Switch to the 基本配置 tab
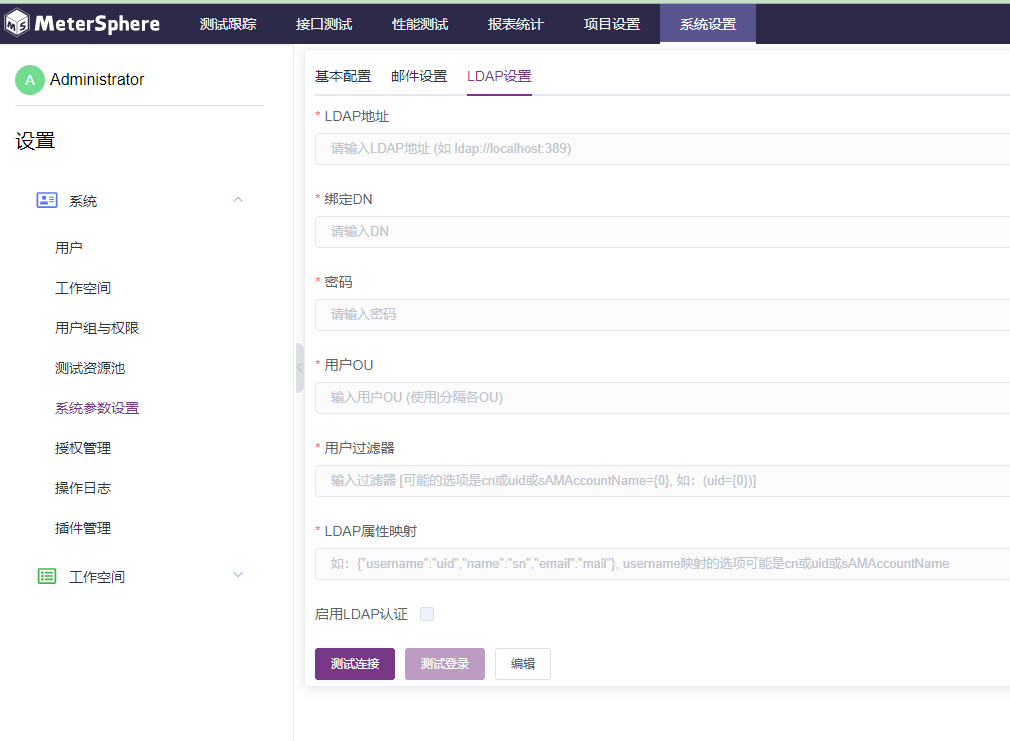The height and width of the screenshot is (741, 1010). pos(345,75)
